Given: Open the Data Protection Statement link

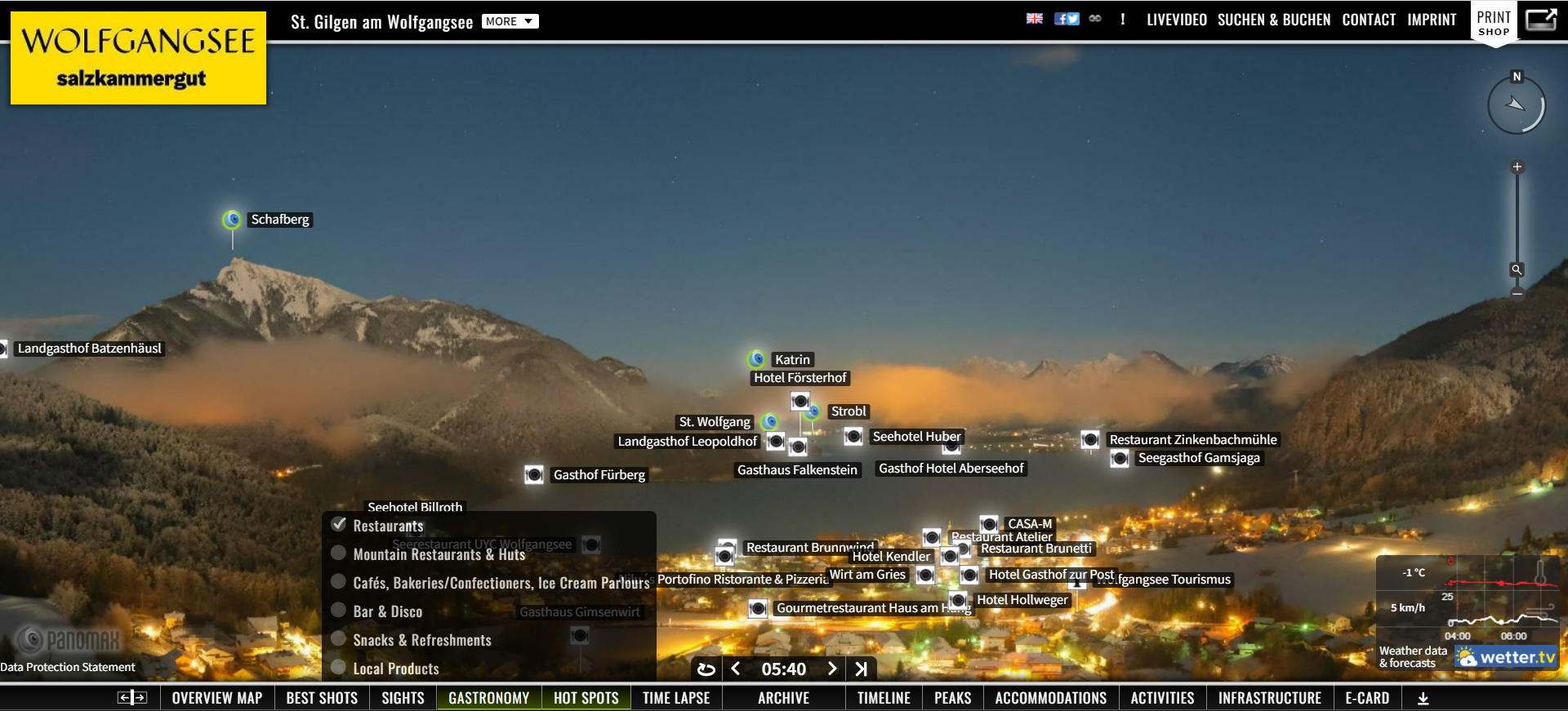Looking at the screenshot, I should tap(68, 667).
